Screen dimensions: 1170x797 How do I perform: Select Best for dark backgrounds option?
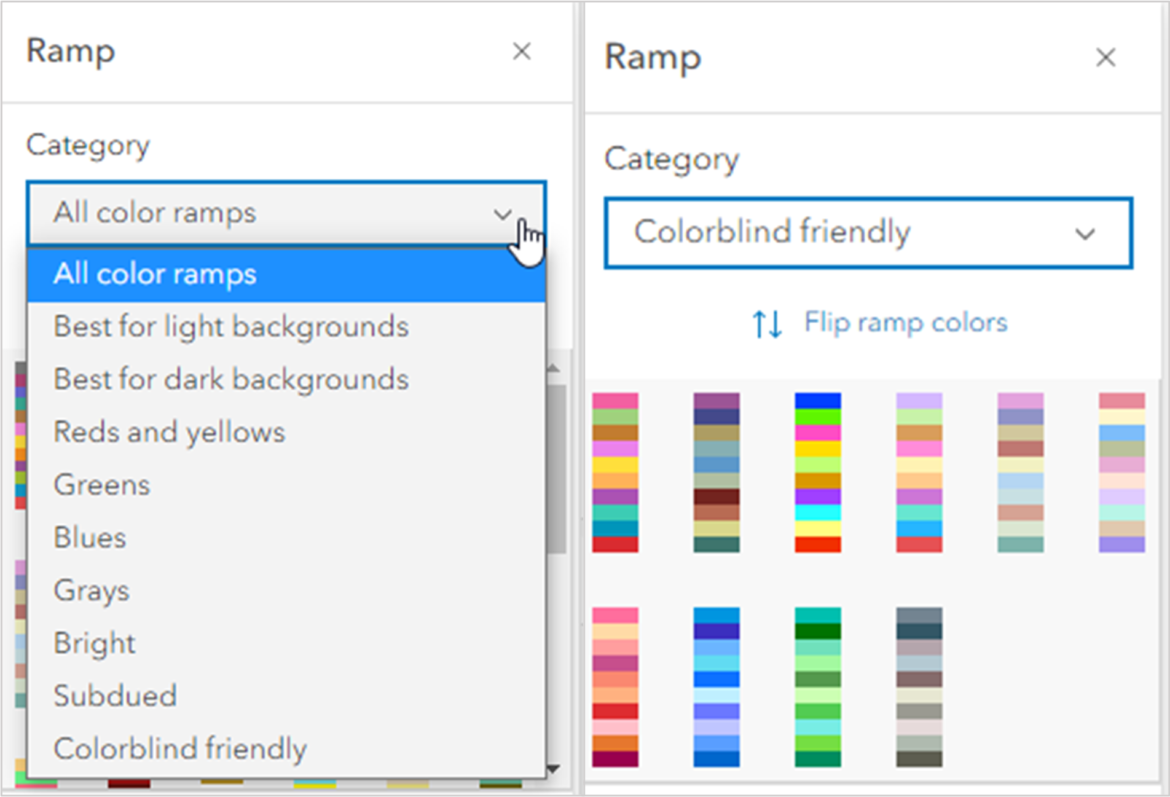(231, 380)
